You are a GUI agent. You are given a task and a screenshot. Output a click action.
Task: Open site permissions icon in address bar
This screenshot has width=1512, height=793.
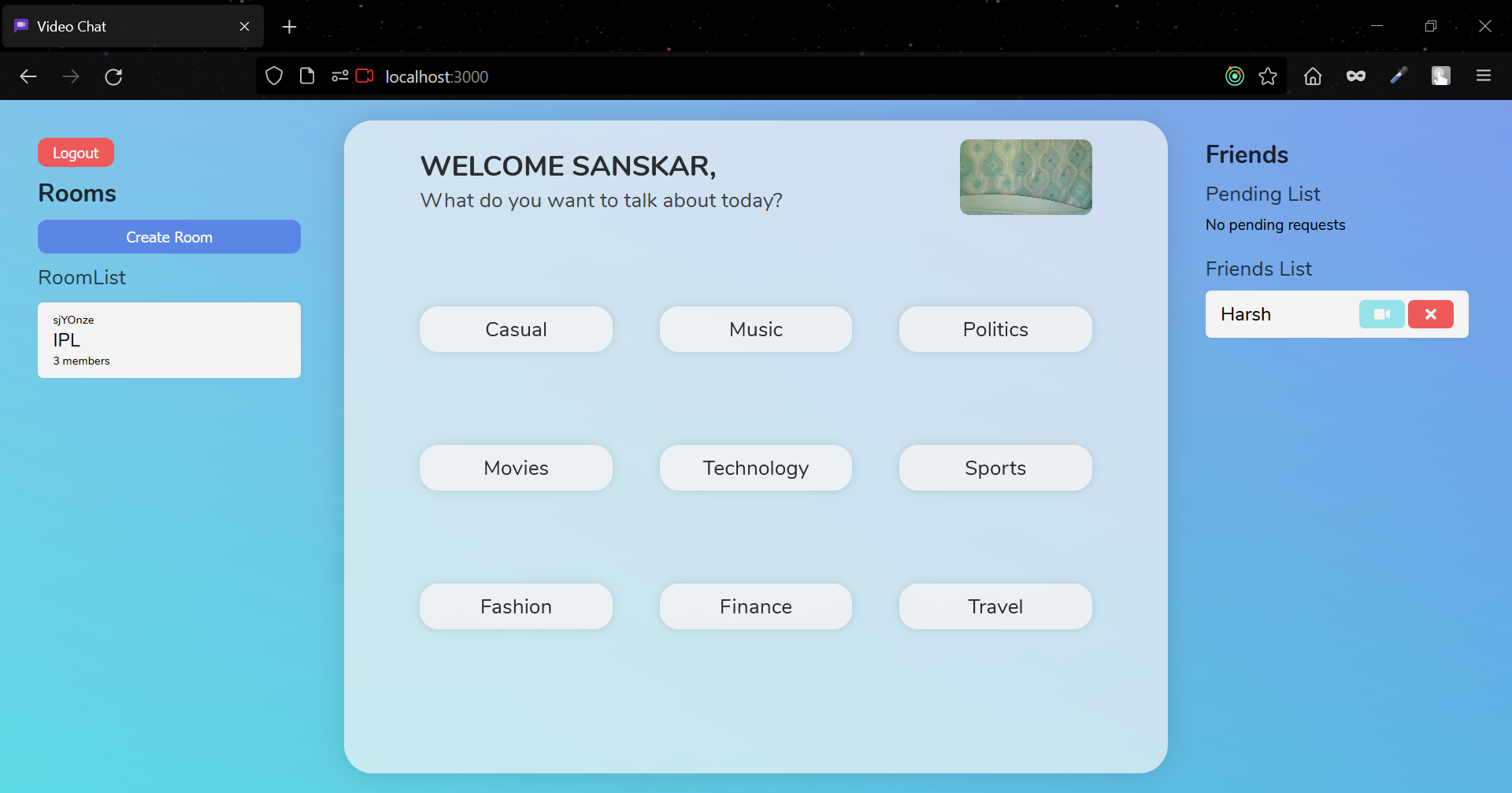pos(340,76)
